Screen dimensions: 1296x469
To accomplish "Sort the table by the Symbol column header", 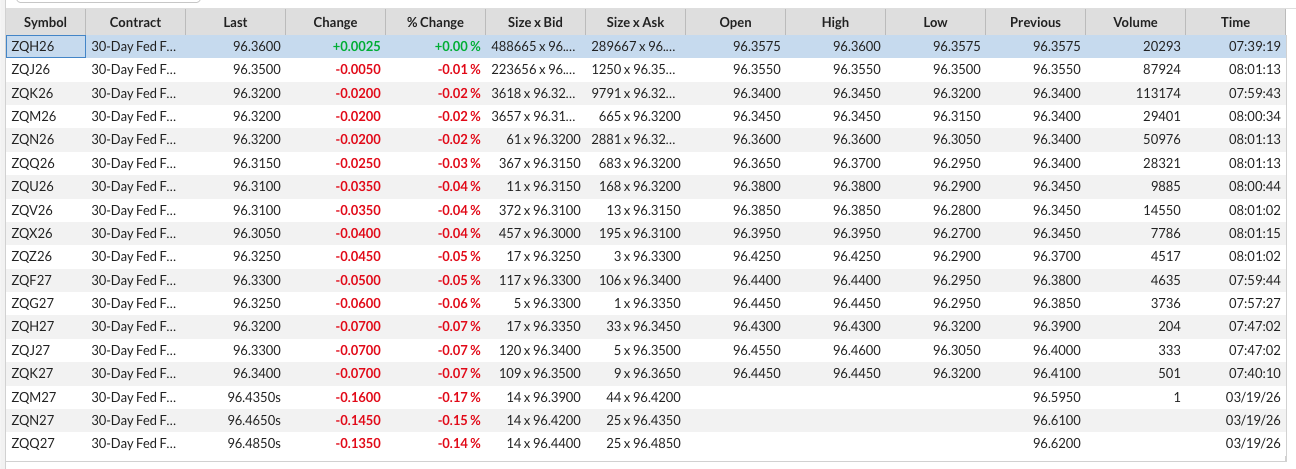I will (45, 22).
